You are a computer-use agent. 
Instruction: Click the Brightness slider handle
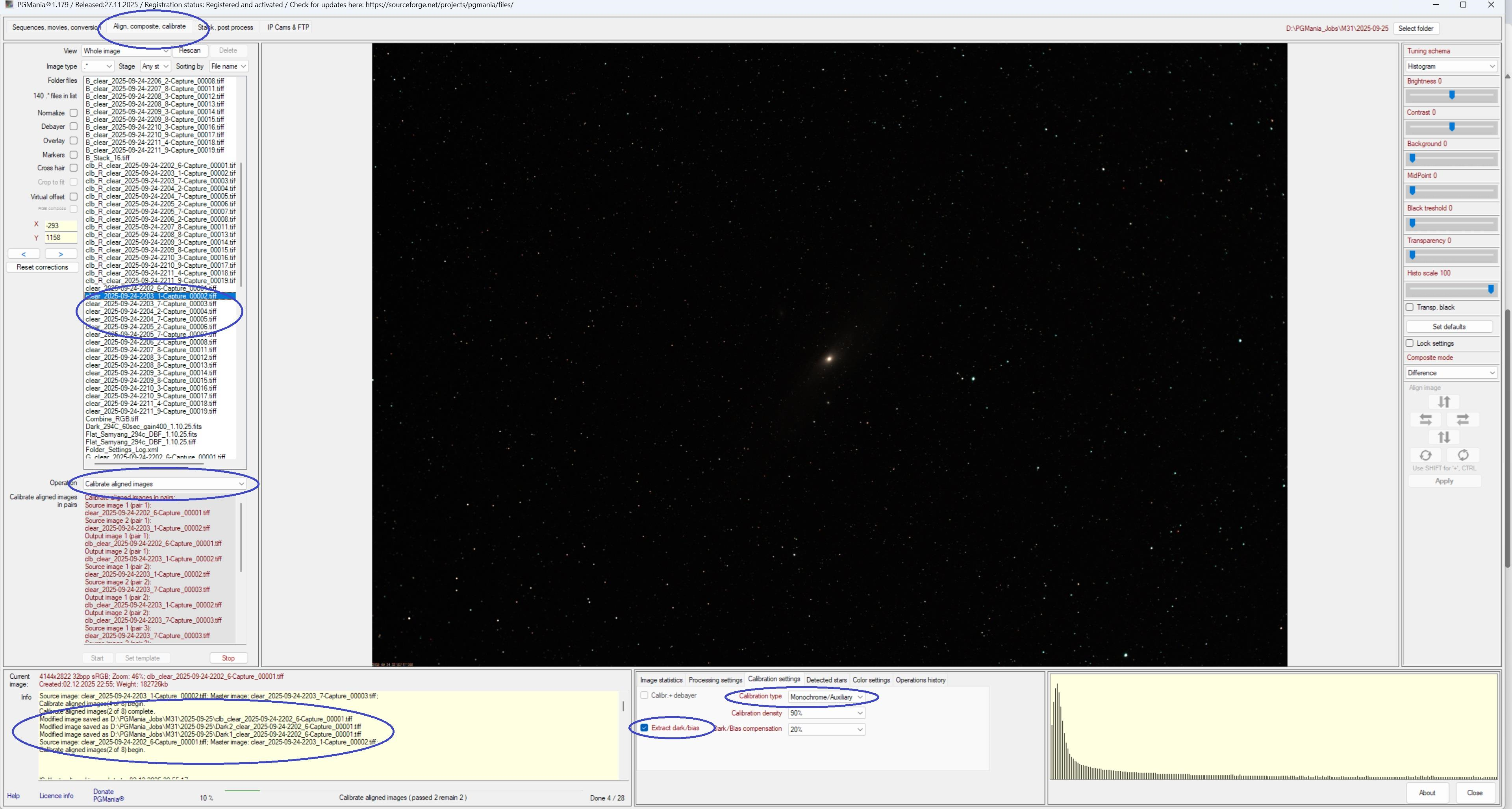click(x=1451, y=95)
